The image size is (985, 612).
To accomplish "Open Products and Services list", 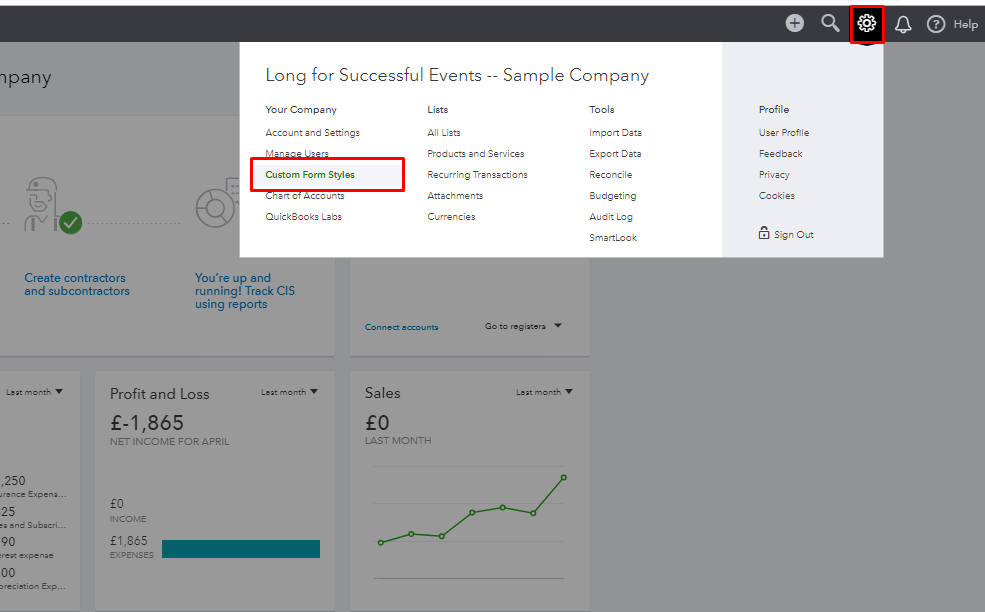I will pyautogui.click(x=475, y=154).
